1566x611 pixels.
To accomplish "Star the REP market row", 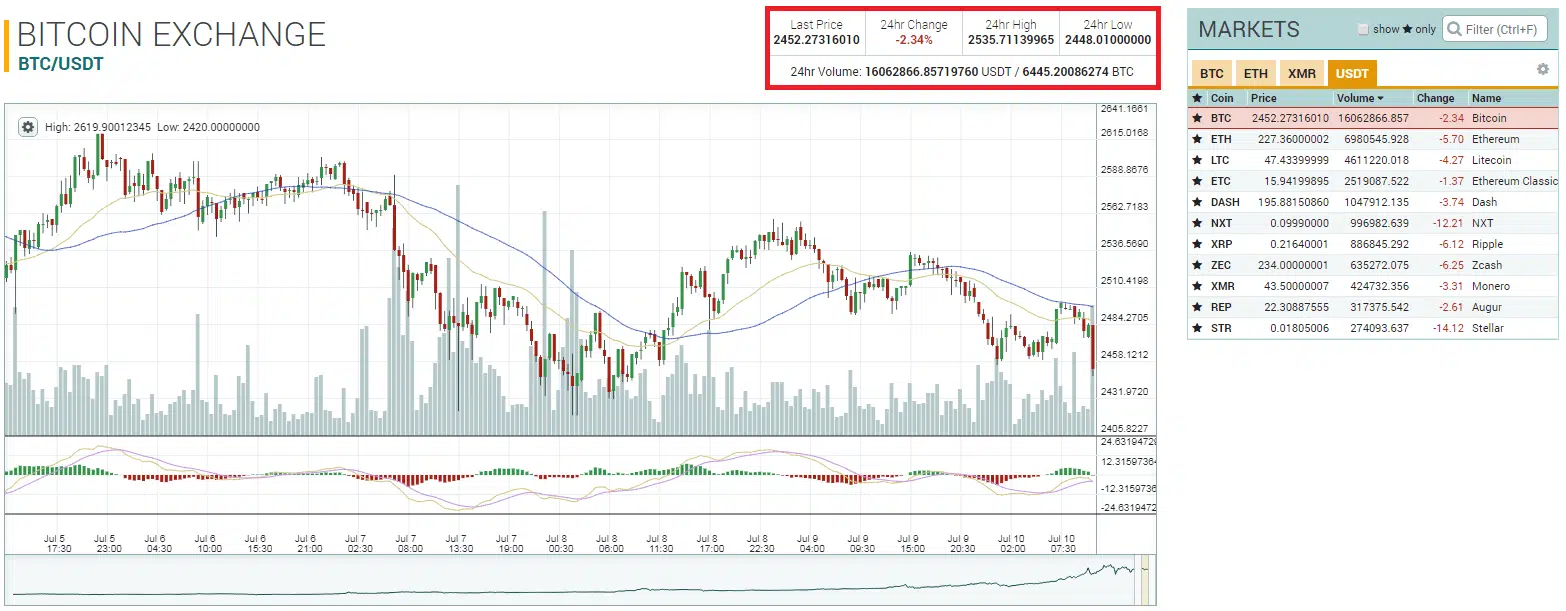I will (x=1197, y=307).
